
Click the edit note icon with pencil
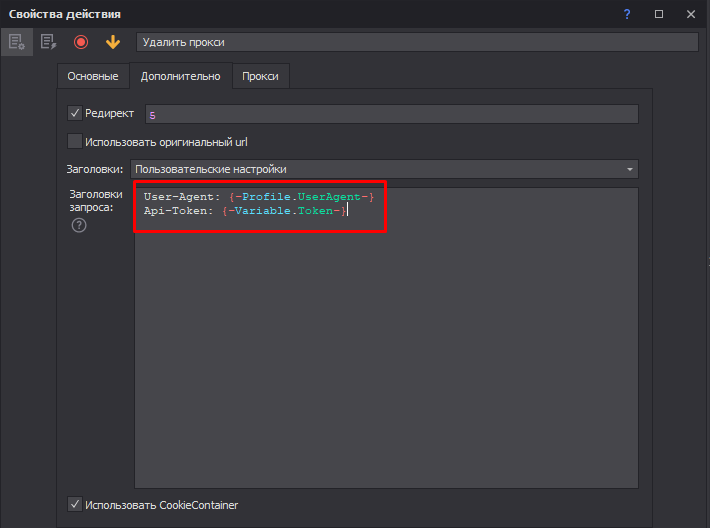click(x=47, y=42)
